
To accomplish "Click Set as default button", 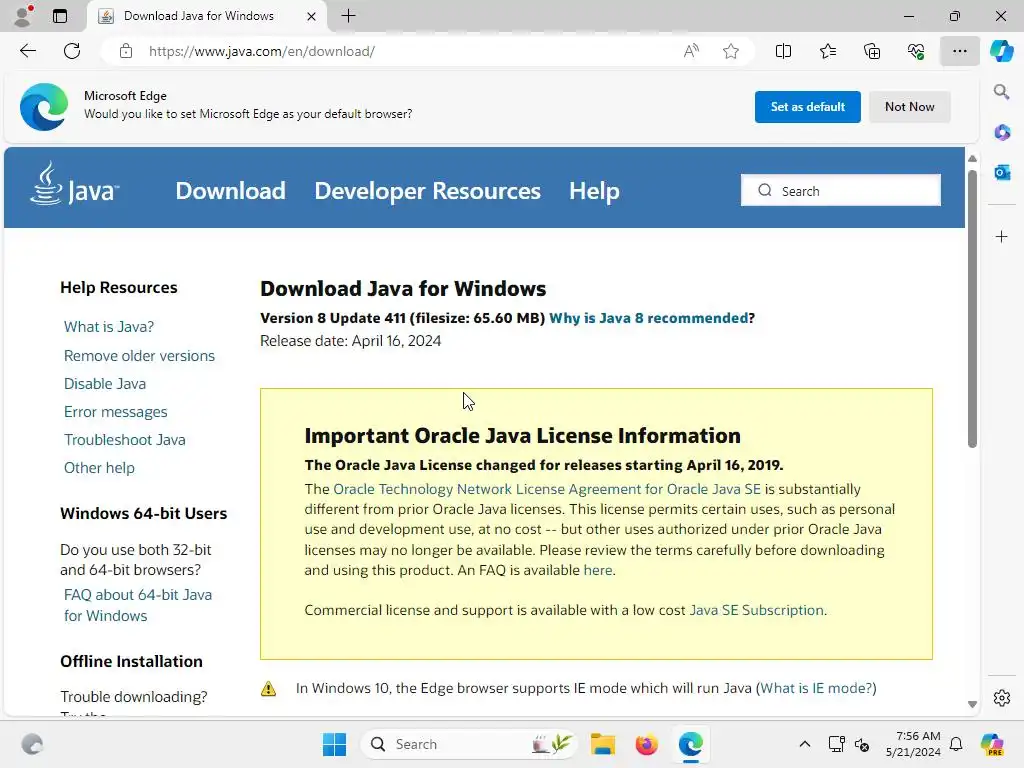I will (808, 106).
